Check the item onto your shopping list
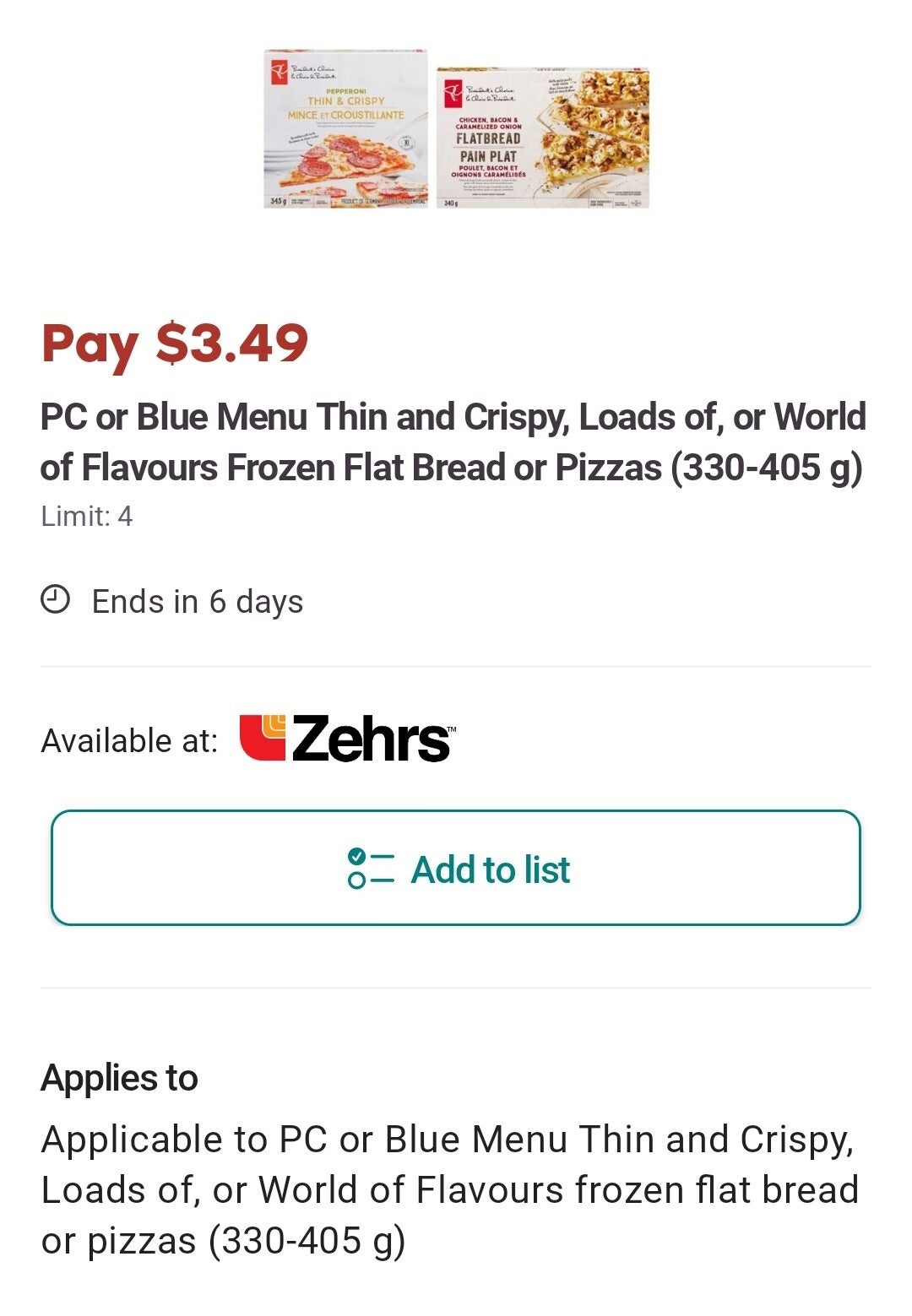912x1316 pixels. tap(456, 868)
